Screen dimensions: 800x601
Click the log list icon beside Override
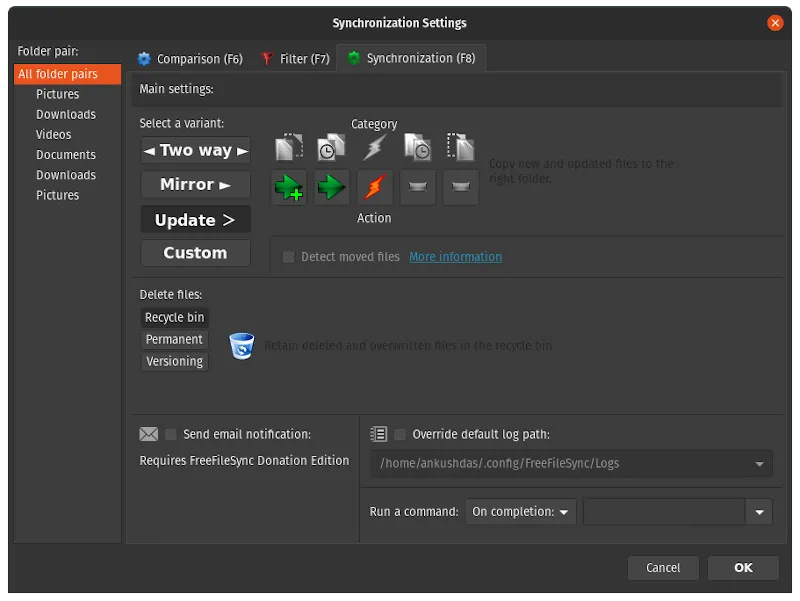(378, 434)
